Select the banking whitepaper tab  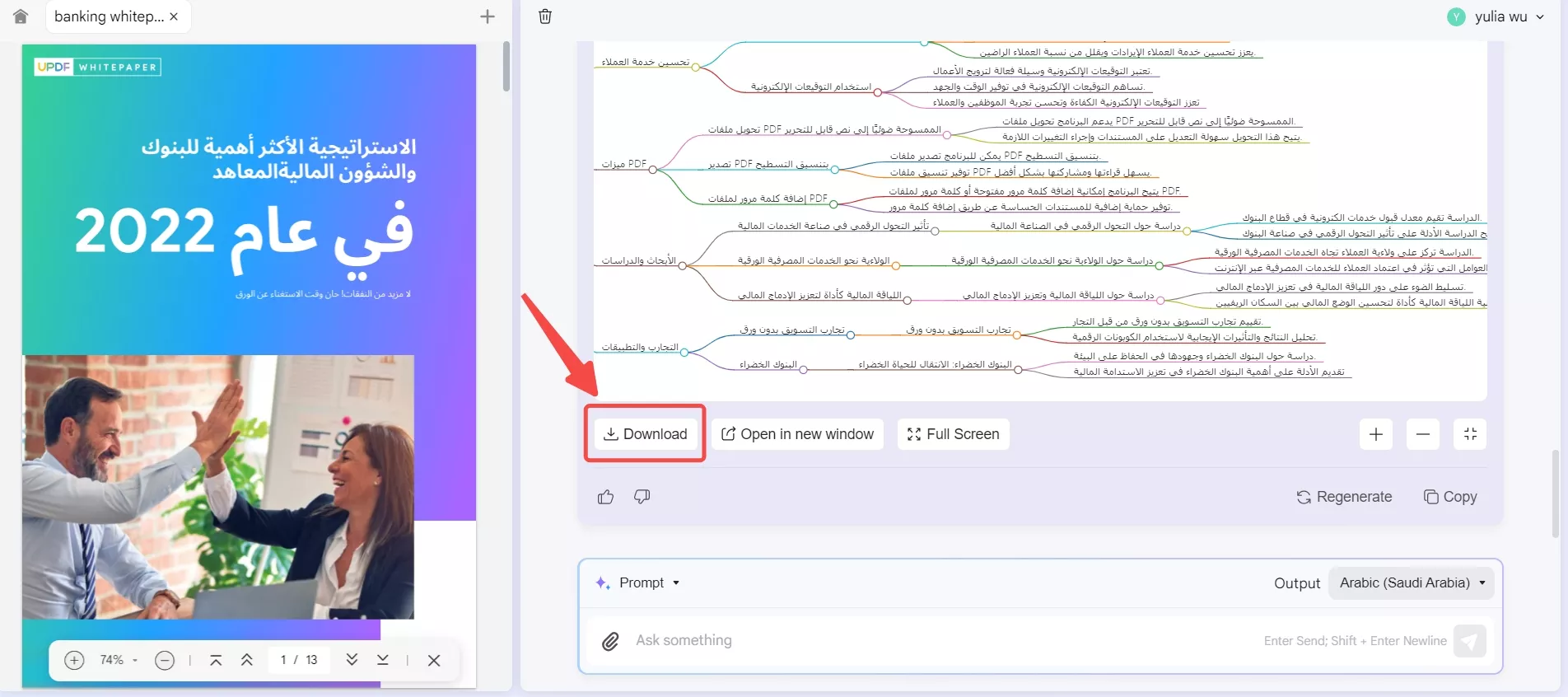(x=109, y=16)
